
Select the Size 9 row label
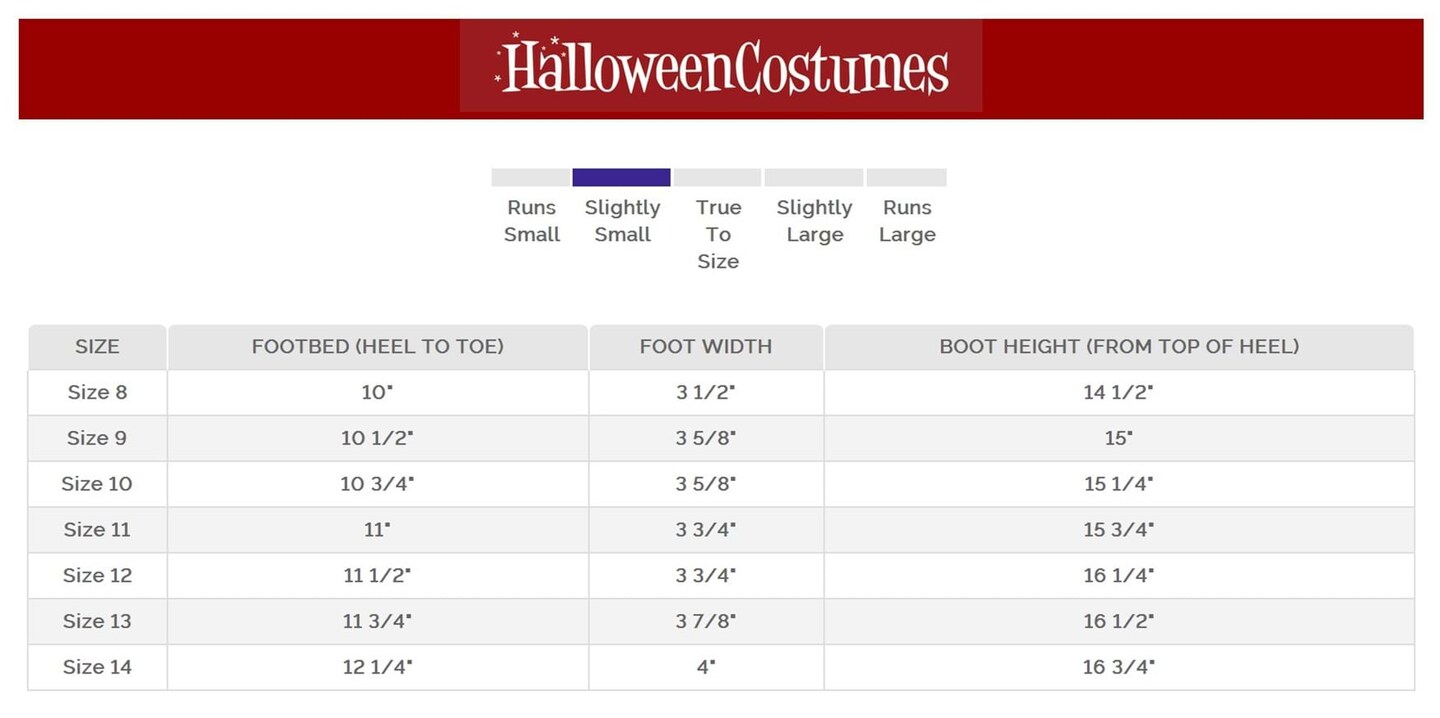point(97,438)
